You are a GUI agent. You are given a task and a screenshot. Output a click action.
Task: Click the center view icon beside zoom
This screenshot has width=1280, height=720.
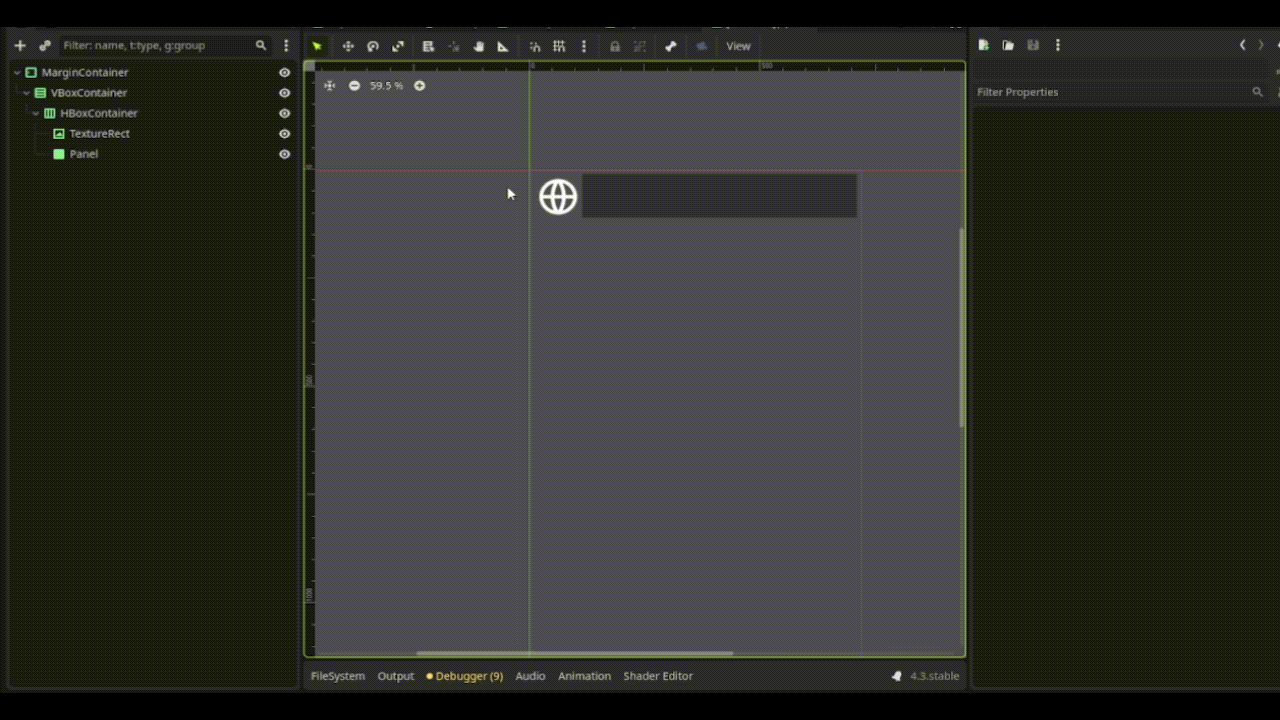coord(330,86)
